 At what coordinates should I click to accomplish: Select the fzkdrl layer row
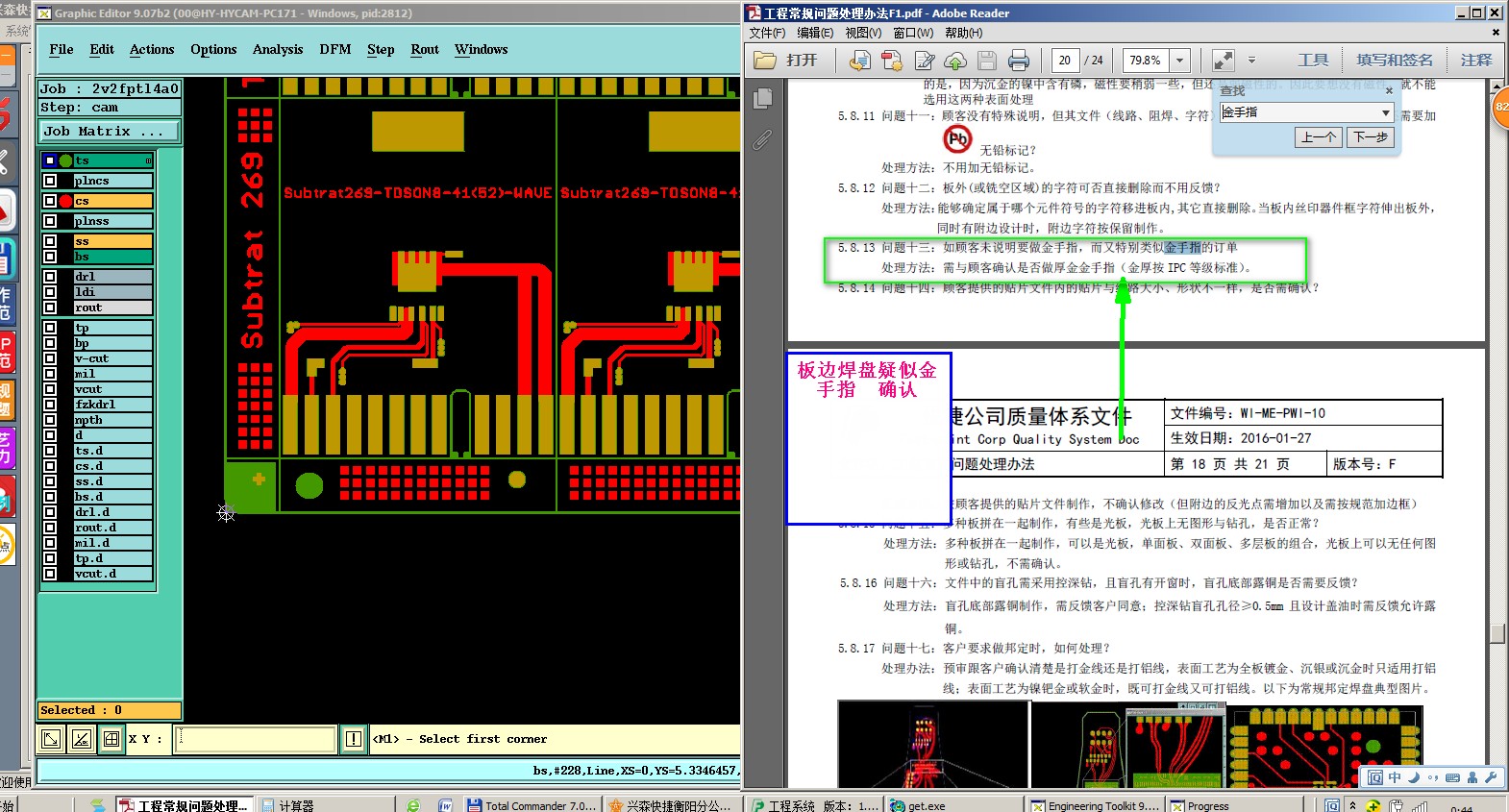click(x=113, y=405)
